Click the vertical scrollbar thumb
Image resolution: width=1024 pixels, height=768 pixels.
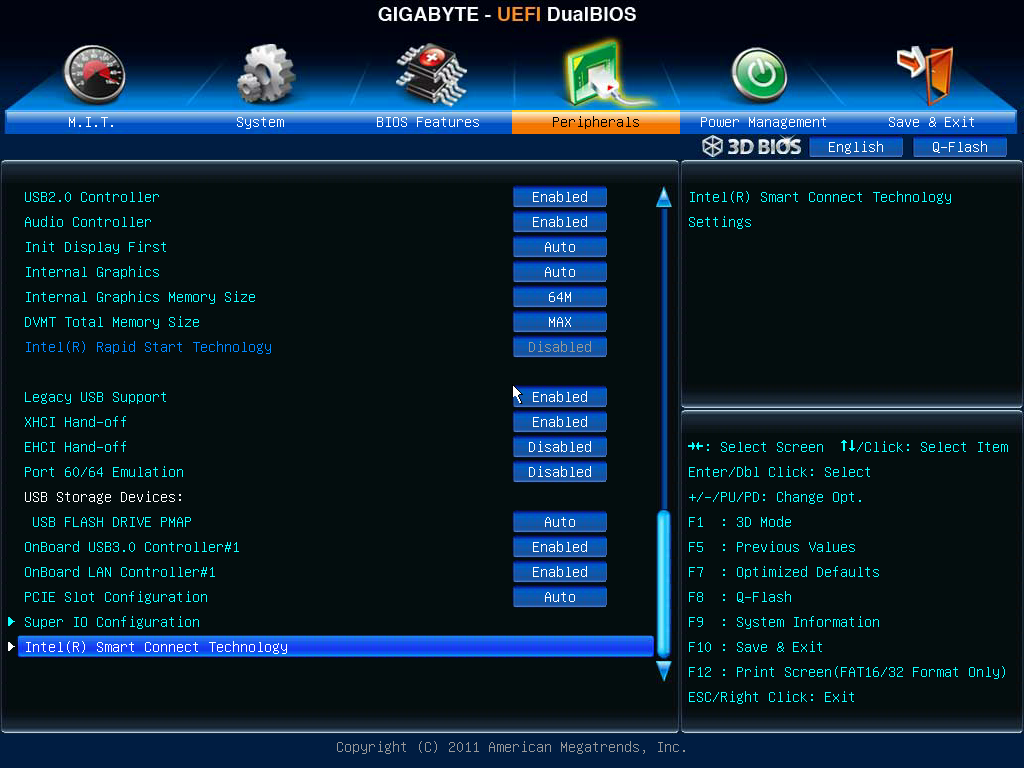(x=664, y=584)
